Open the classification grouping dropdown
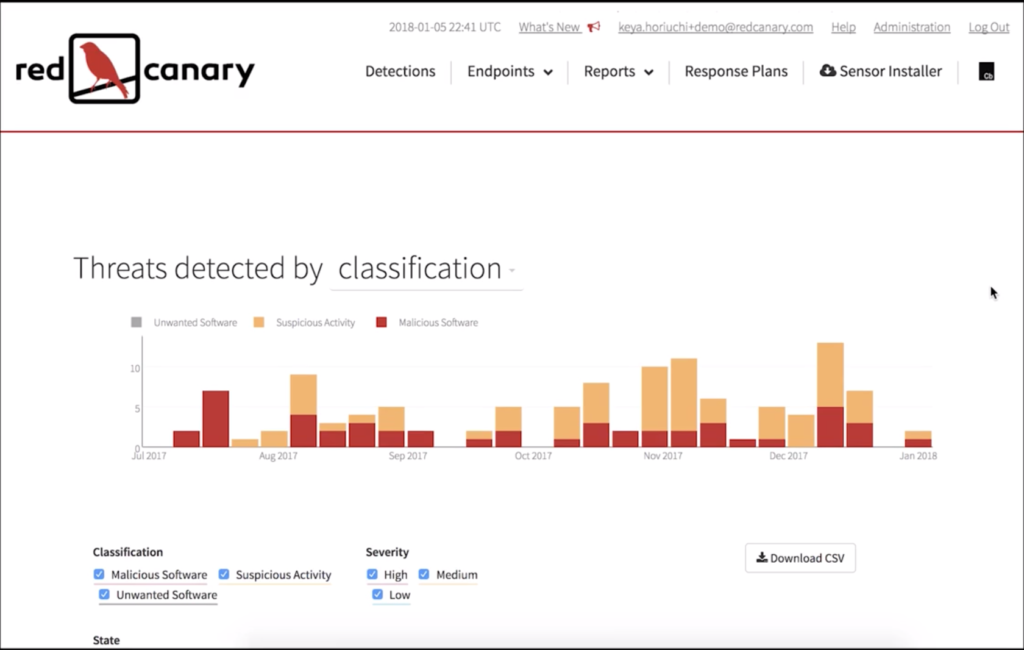The image size is (1024, 650). pyautogui.click(x=426, y=269)
